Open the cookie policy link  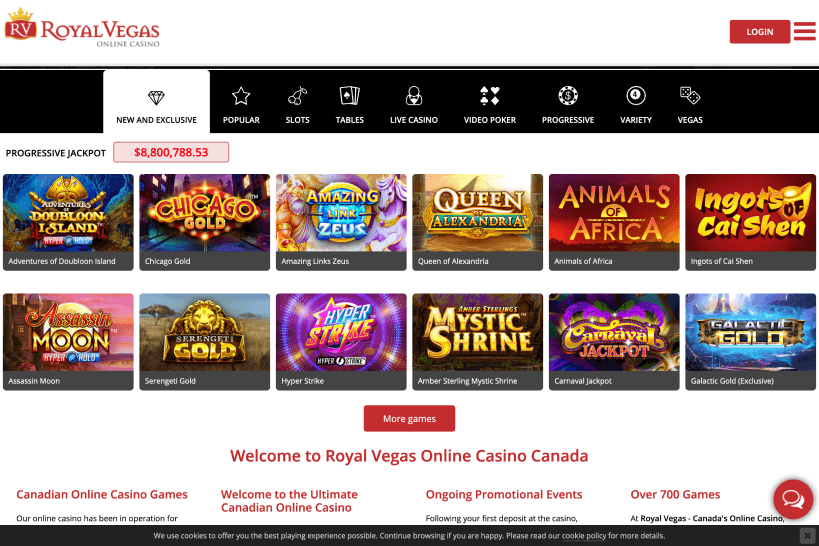tap(584, 536)
